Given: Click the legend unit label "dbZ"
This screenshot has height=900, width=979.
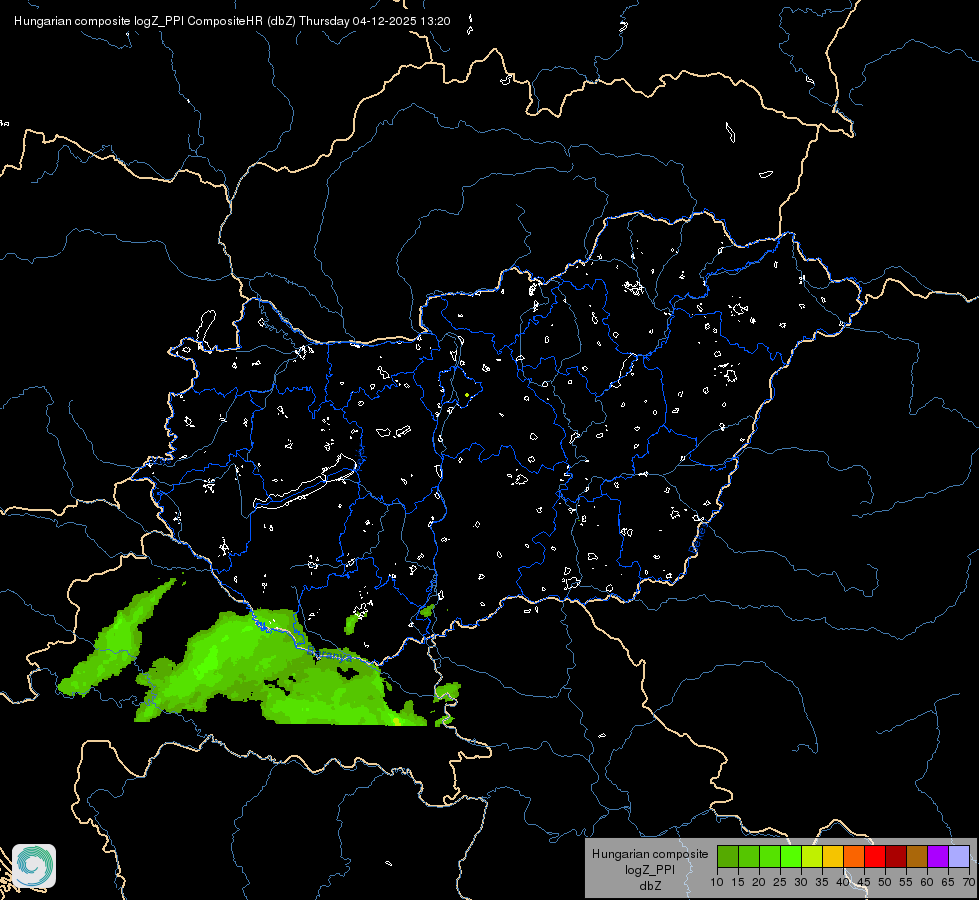Looking at the screenshot, I should point(650,886).
